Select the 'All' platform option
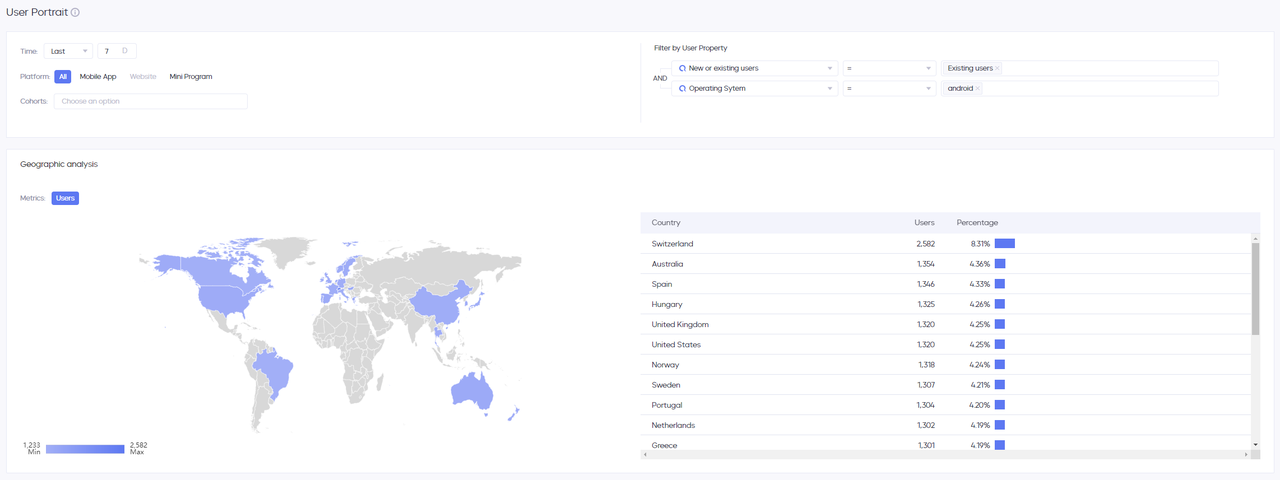This screenshot has width=1280, height=480. [x=62, y=76]
